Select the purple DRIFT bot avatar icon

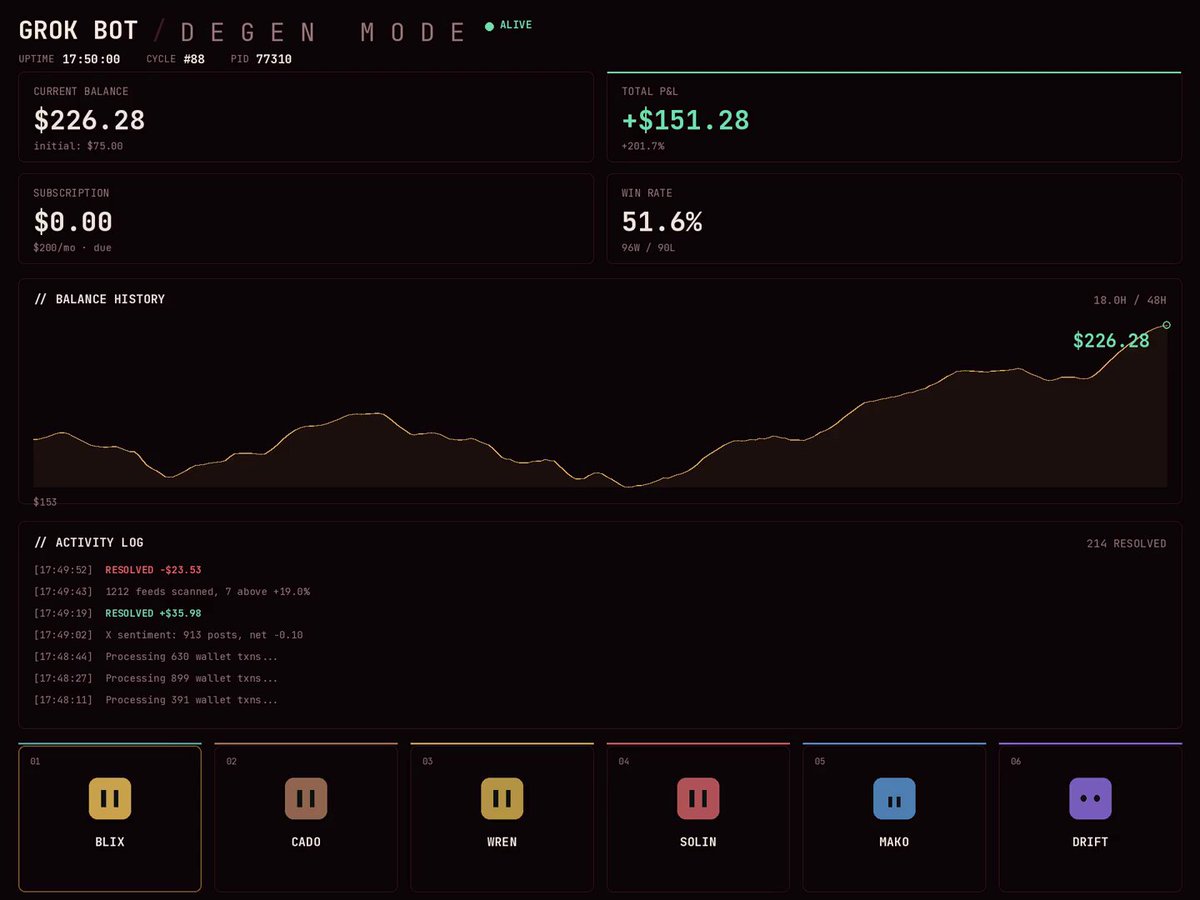point(1090,799)
